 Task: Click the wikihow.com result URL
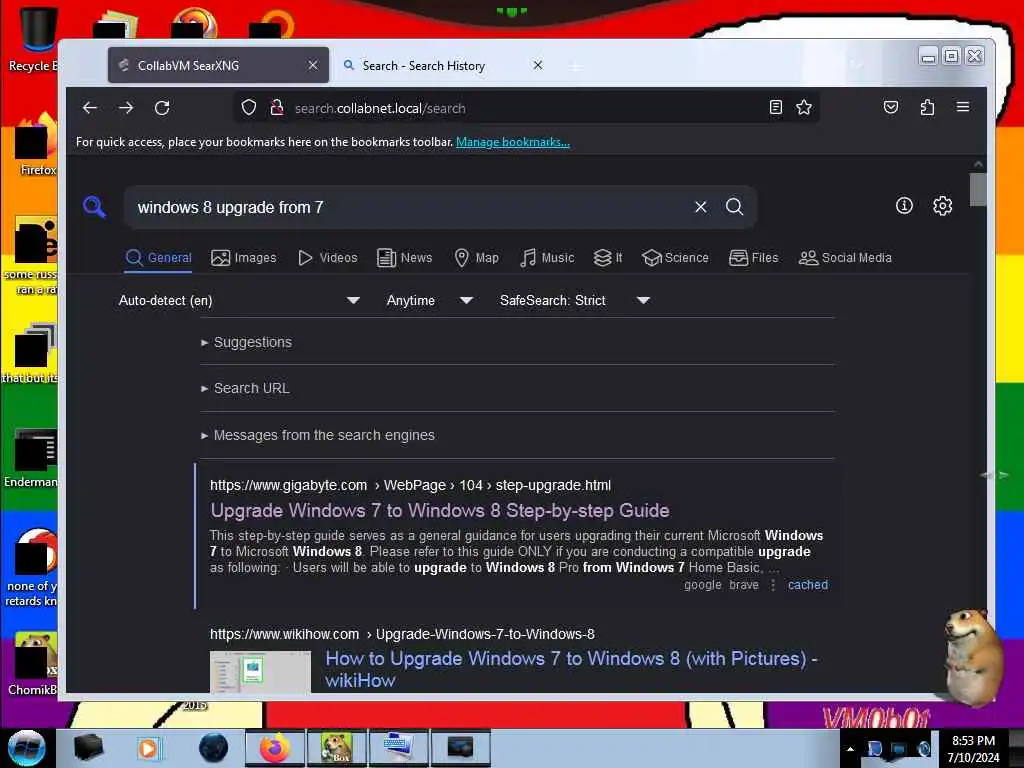coord(402,634)
